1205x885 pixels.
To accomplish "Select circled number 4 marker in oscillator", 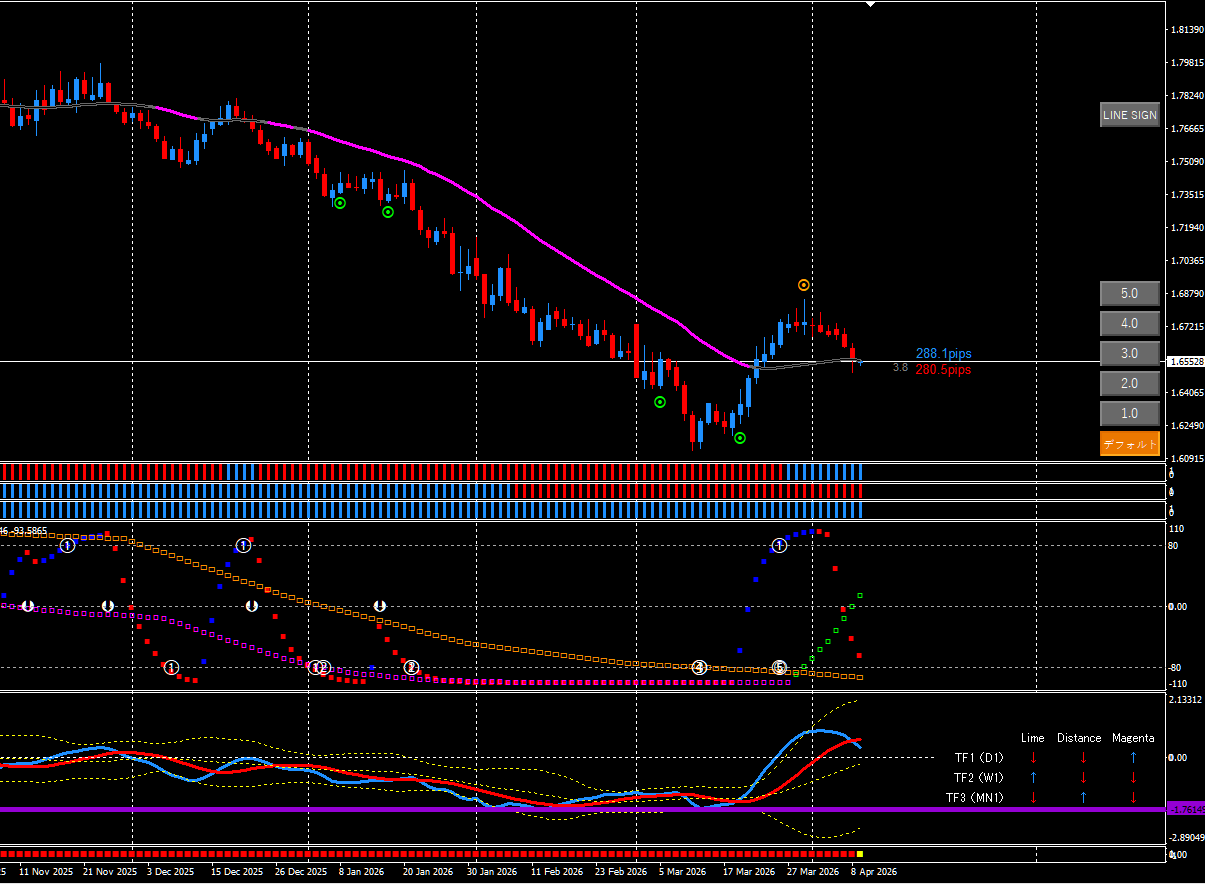I will tap(700, 667).
